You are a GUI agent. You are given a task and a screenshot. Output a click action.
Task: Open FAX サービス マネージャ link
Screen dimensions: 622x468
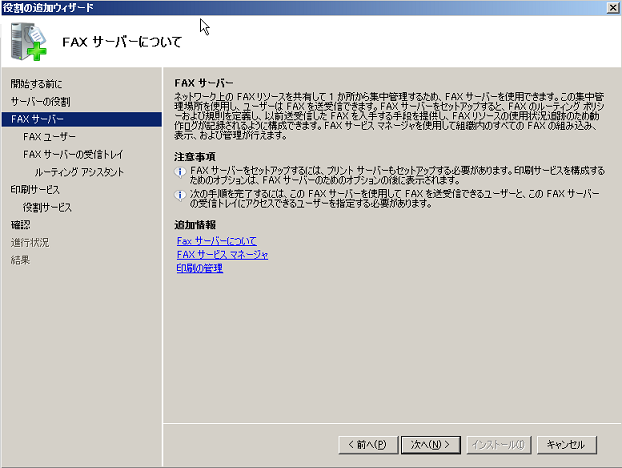(222, 255)
